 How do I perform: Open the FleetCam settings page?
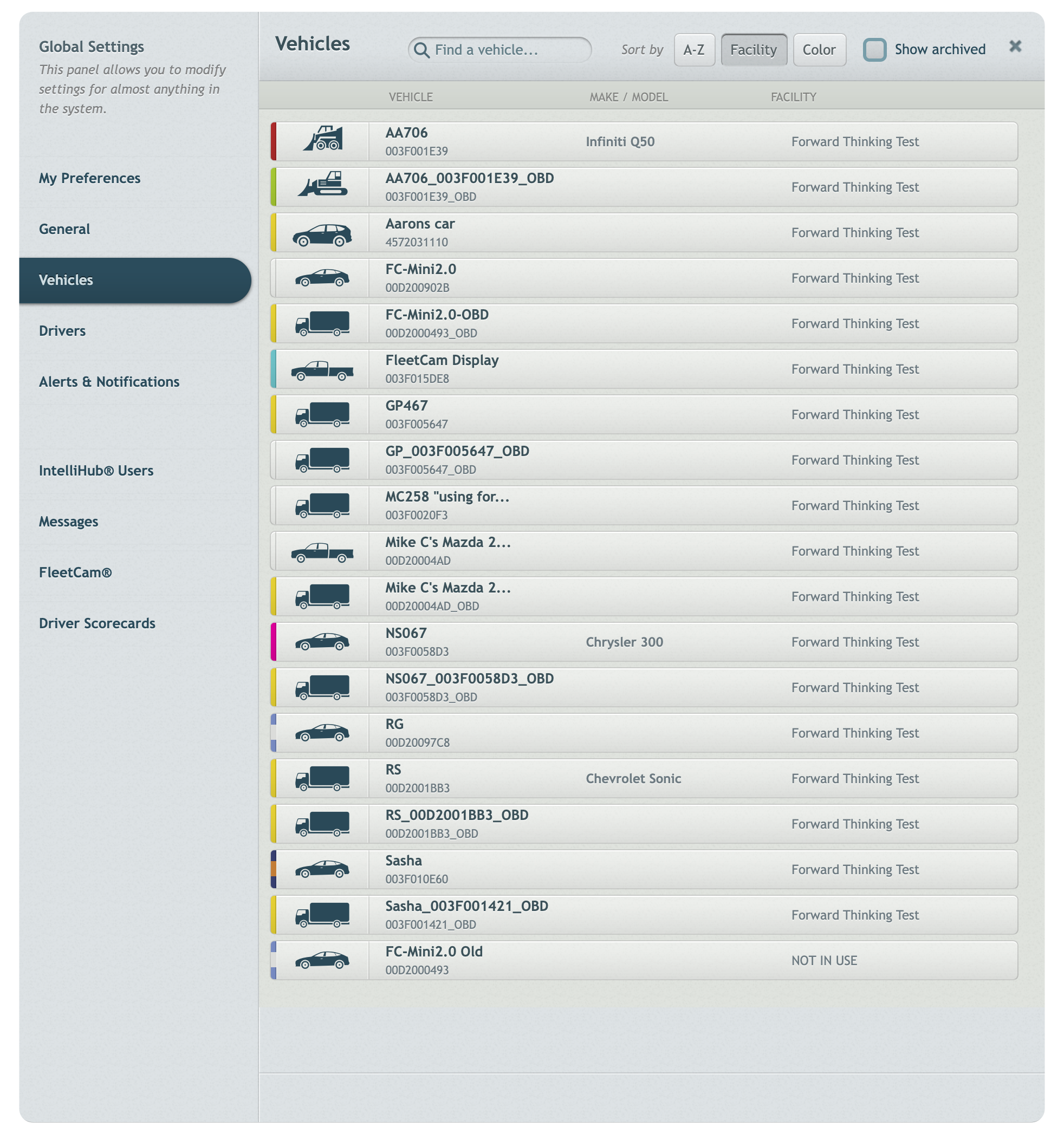click(75, 572)
